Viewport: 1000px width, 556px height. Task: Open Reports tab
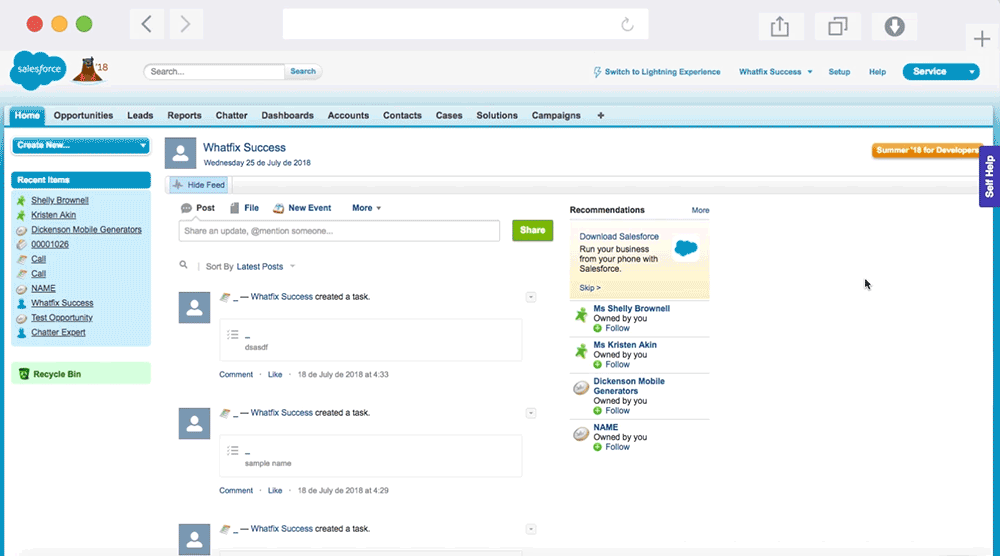point(184,115)
